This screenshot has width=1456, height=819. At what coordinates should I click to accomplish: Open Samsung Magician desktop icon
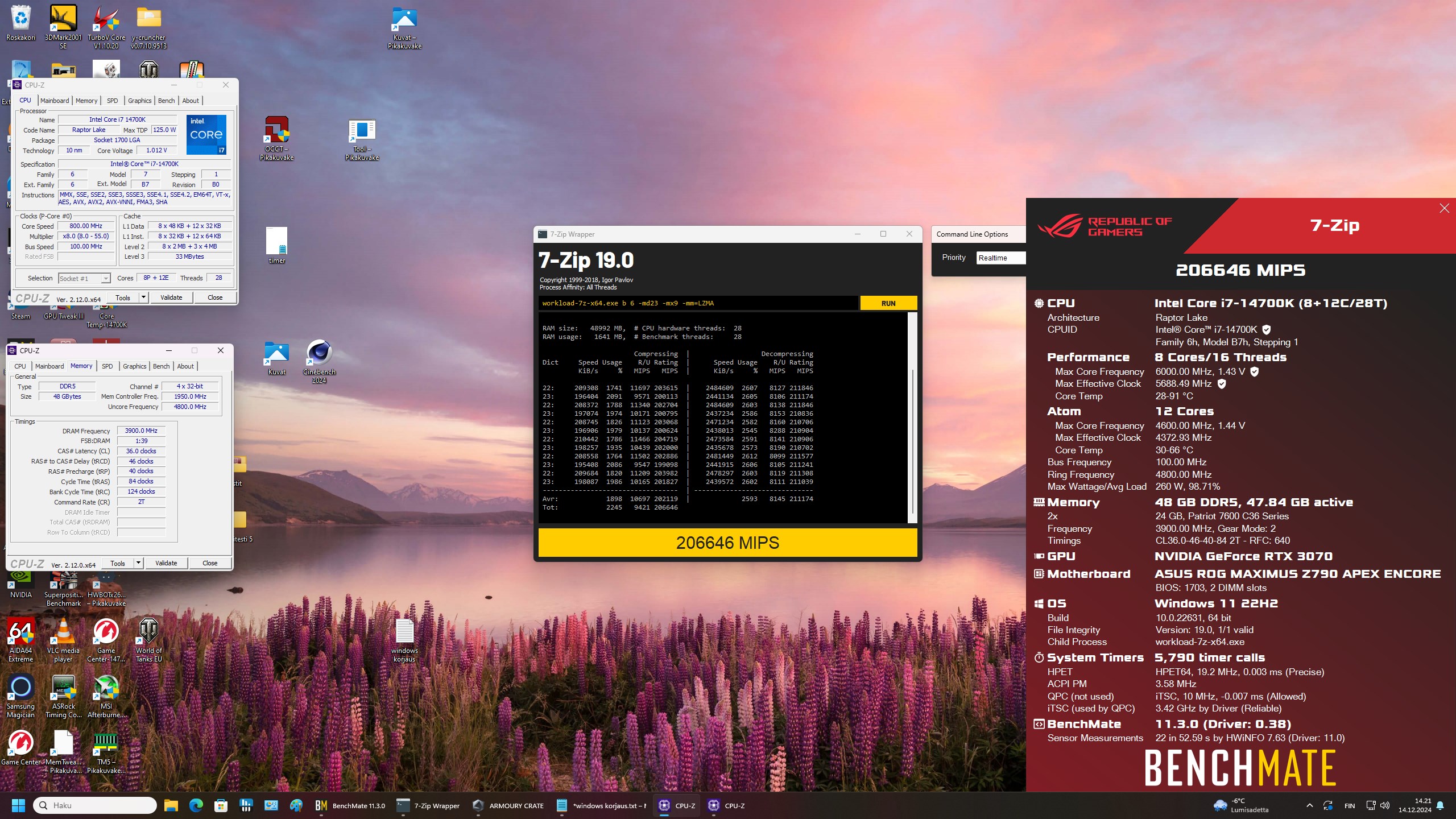point(20,696)
